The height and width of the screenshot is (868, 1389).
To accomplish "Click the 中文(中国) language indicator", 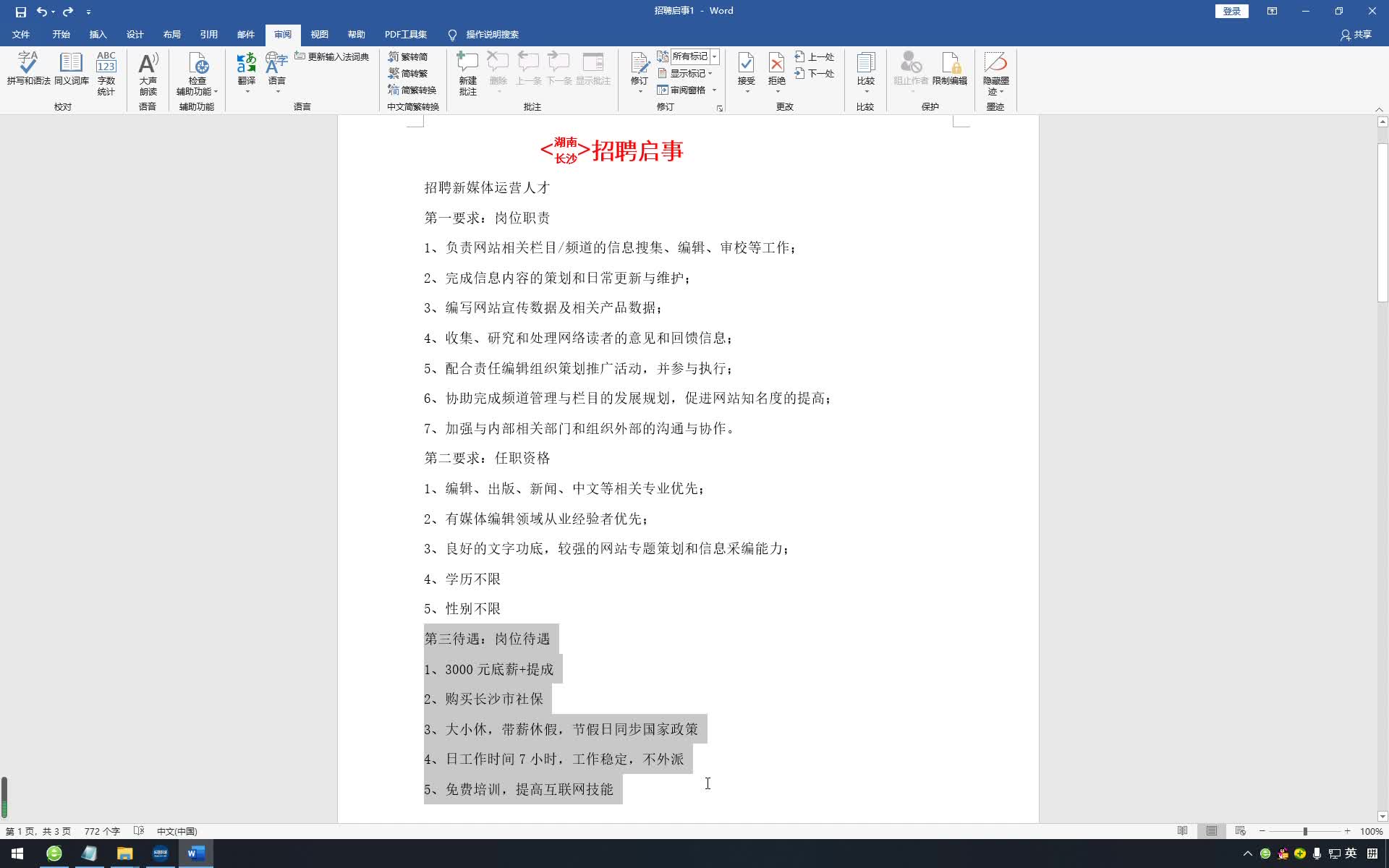I will pyautogui.click(x=177, y=831).
